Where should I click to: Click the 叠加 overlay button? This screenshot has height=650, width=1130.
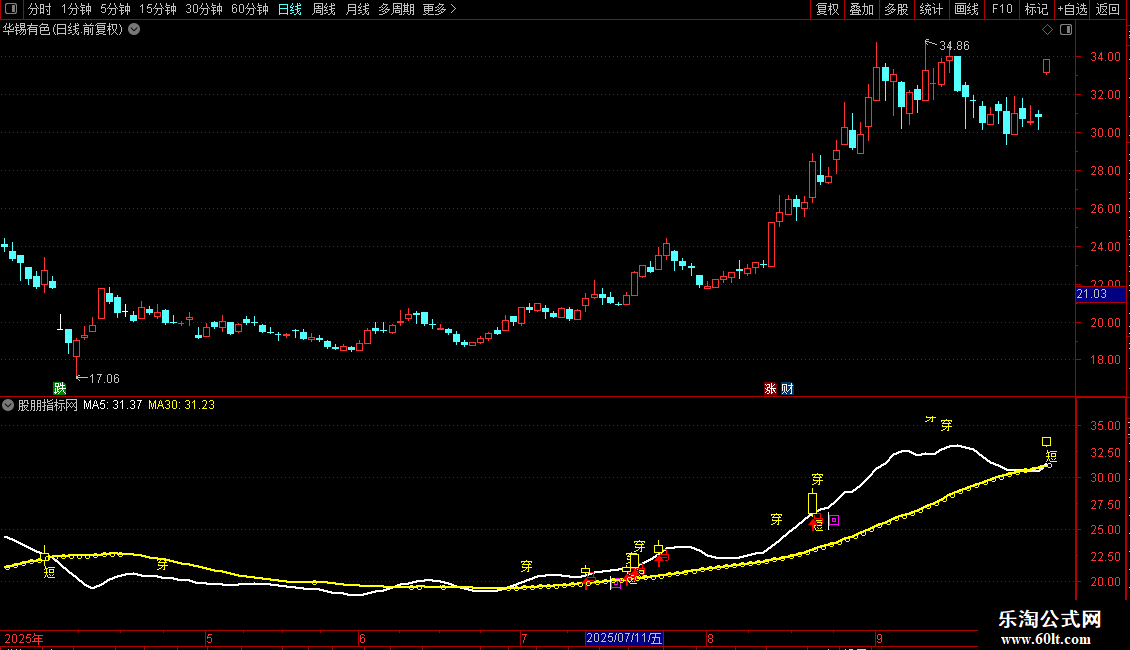coord(861,9)
